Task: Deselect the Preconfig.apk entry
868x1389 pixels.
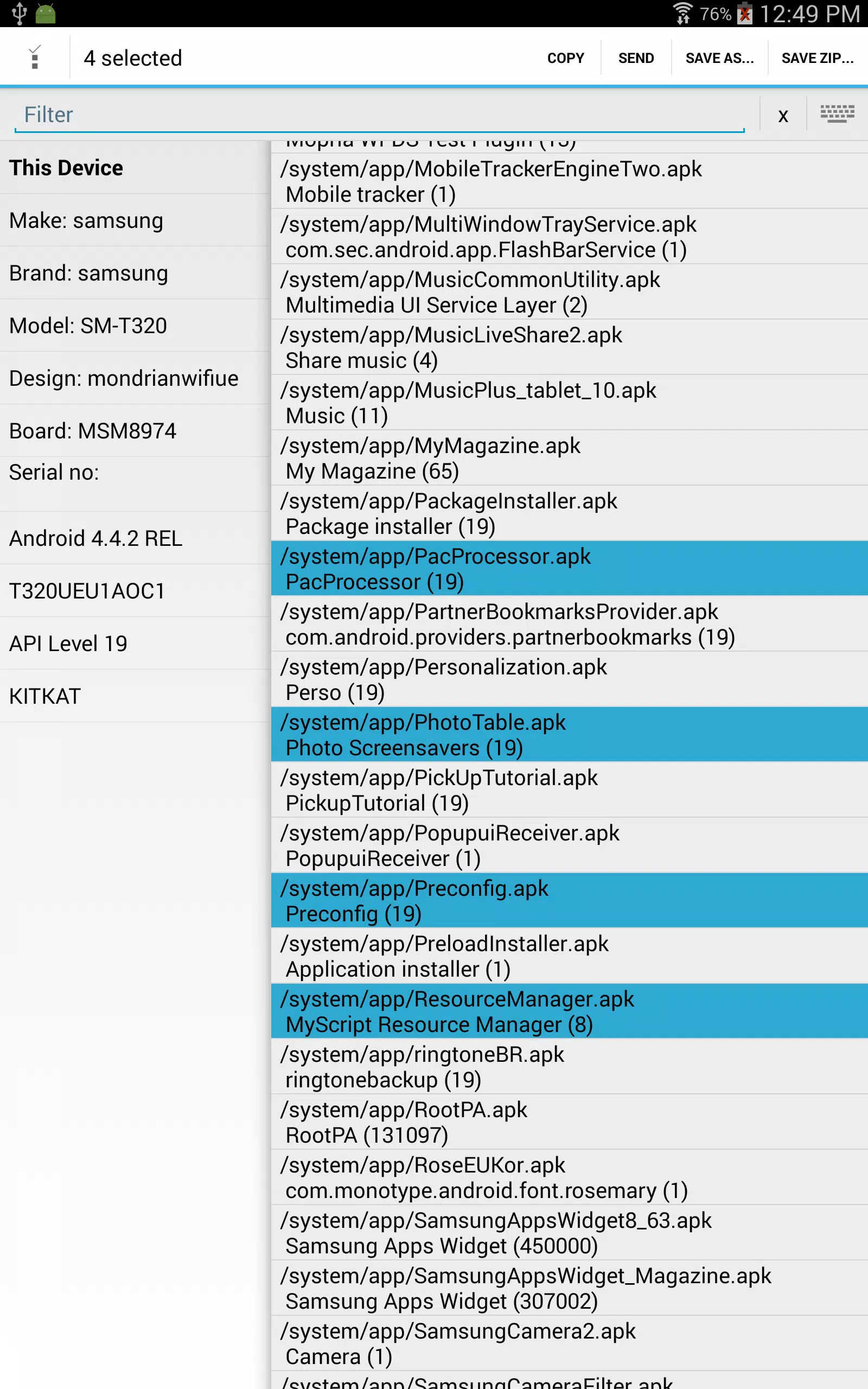Action: [570, 900]
